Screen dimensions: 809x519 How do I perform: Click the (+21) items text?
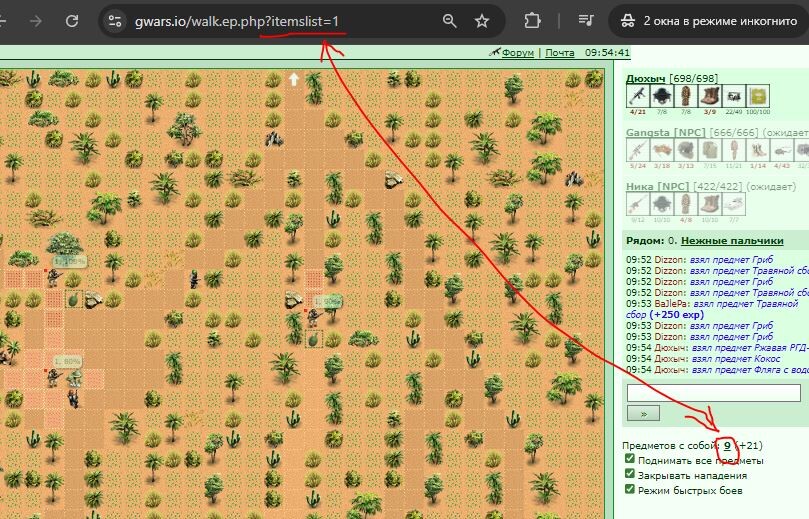point(748,445)
